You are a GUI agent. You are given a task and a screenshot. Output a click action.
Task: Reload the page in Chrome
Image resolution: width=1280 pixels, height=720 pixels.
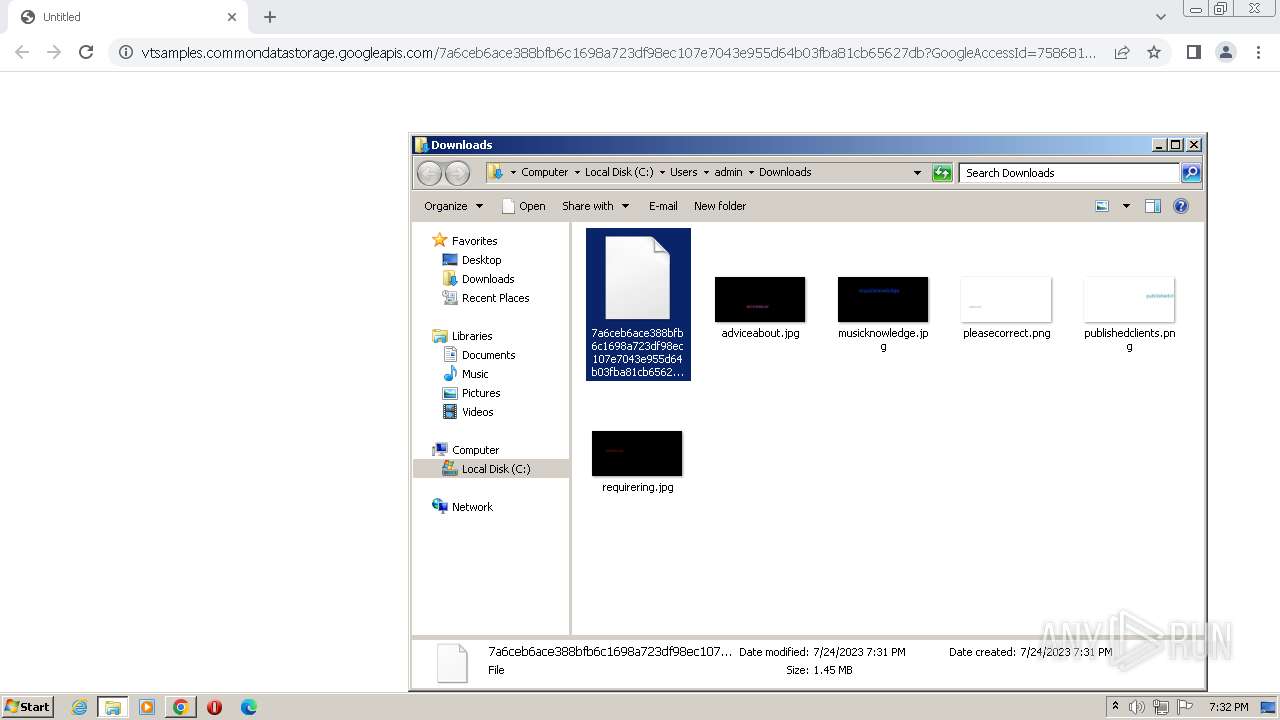pos(86,52)
